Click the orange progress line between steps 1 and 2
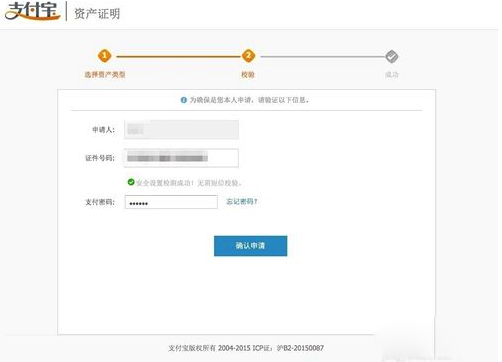 [x=179, y=57]
